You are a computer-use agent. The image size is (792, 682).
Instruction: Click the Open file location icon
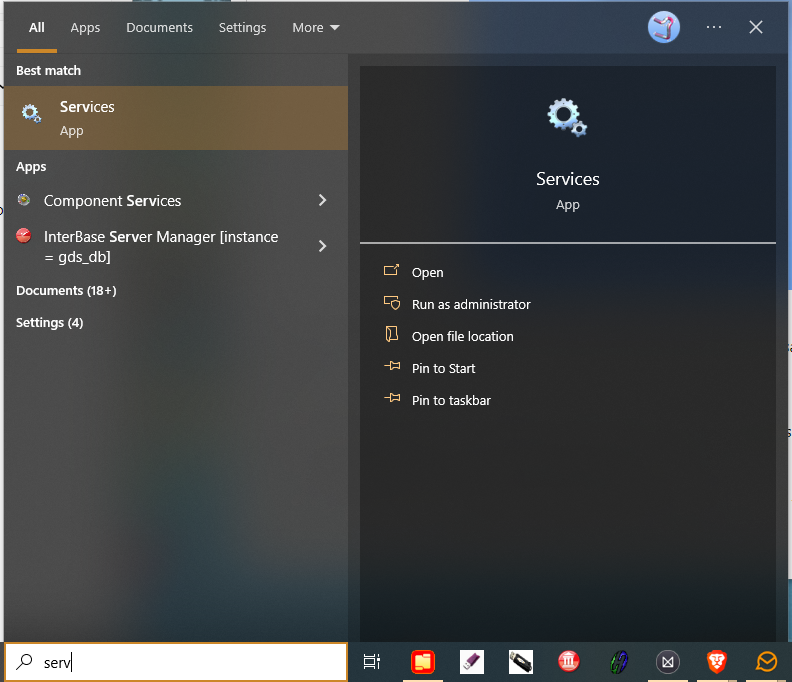[392, 334]
